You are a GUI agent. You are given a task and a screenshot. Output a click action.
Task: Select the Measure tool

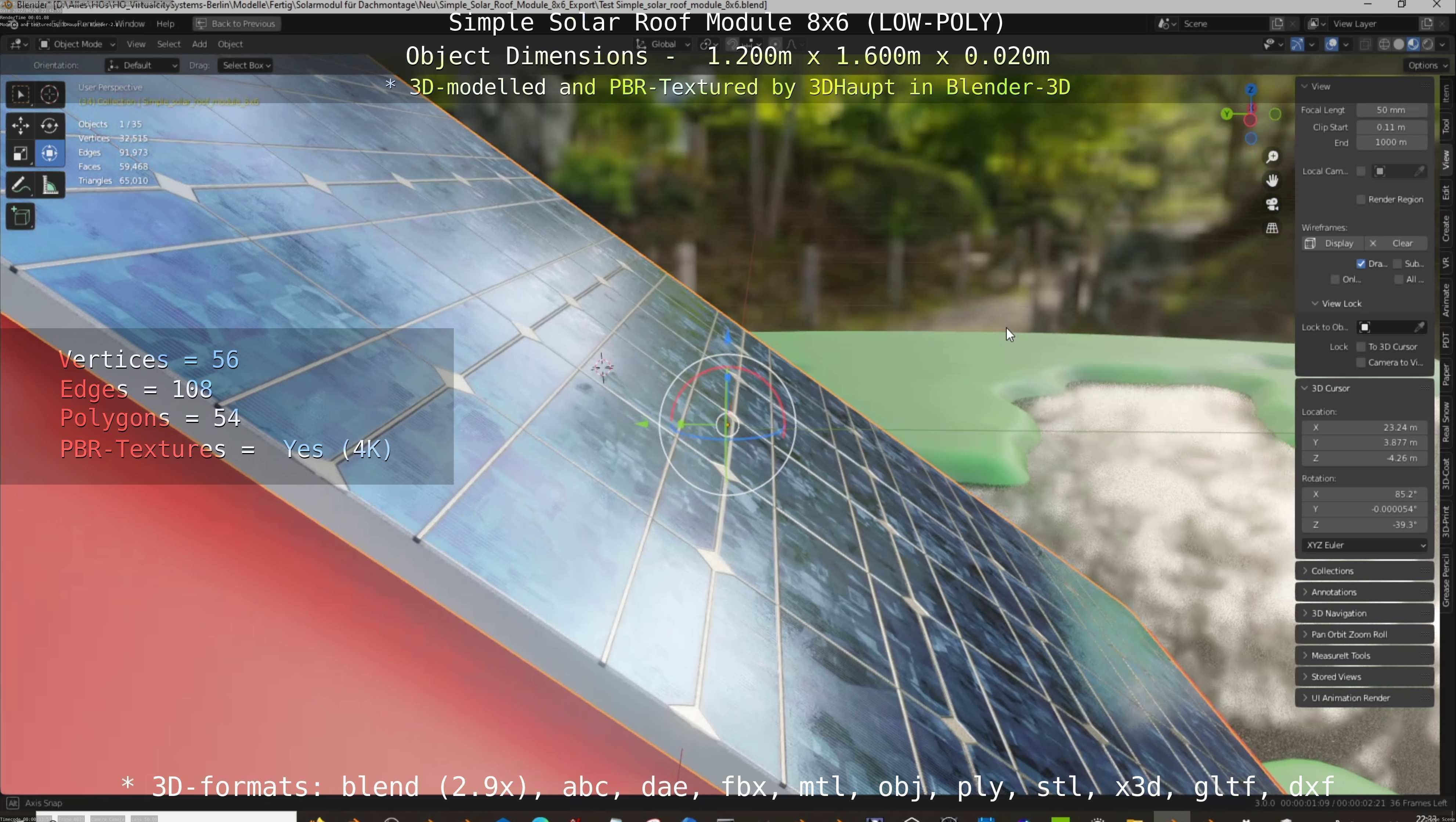coord(50,185)
